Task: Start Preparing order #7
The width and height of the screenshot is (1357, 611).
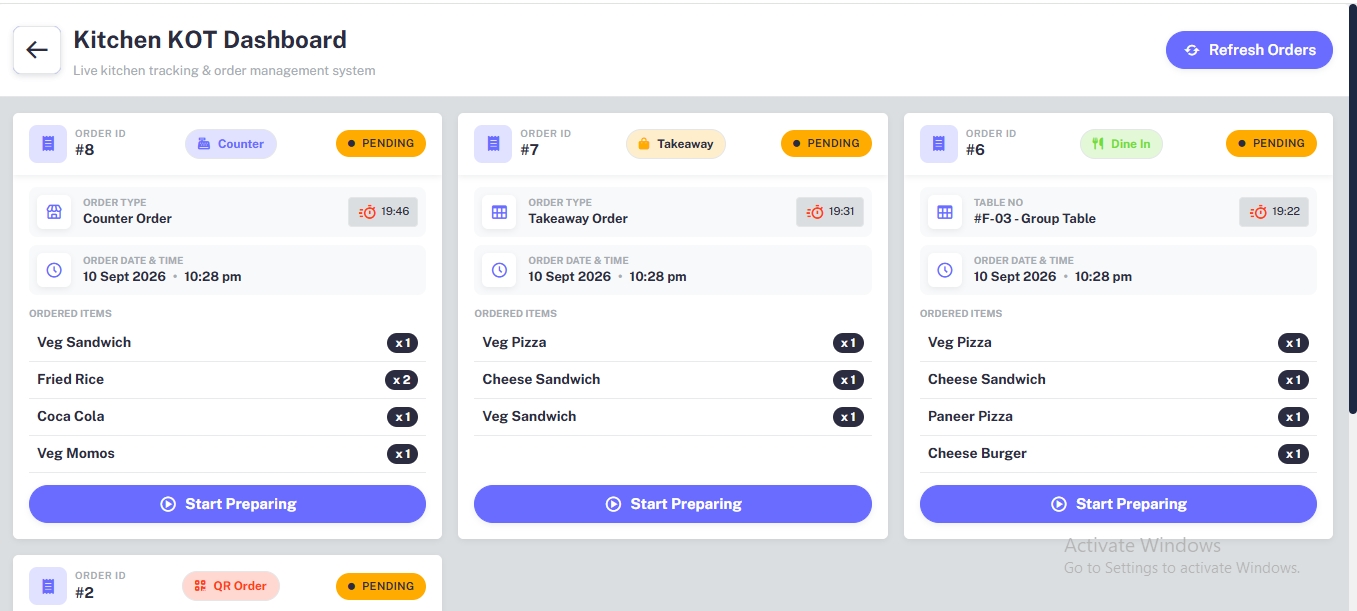Action: [673, 504]
